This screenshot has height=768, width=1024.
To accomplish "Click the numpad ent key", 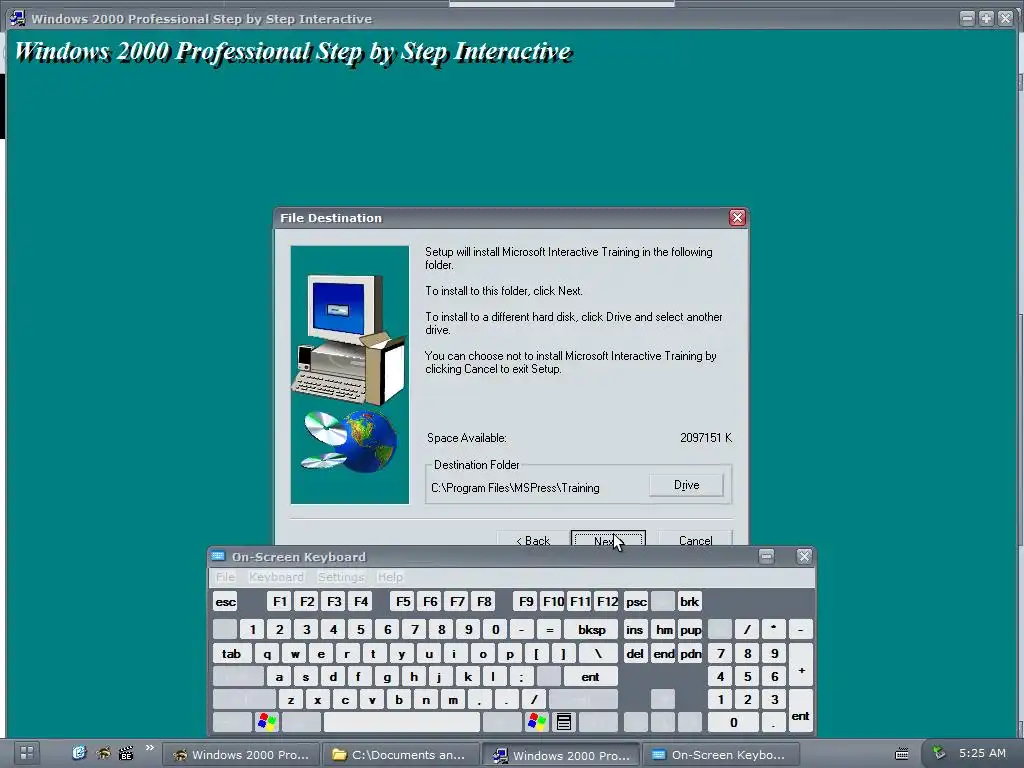I will tap(801, 711).
